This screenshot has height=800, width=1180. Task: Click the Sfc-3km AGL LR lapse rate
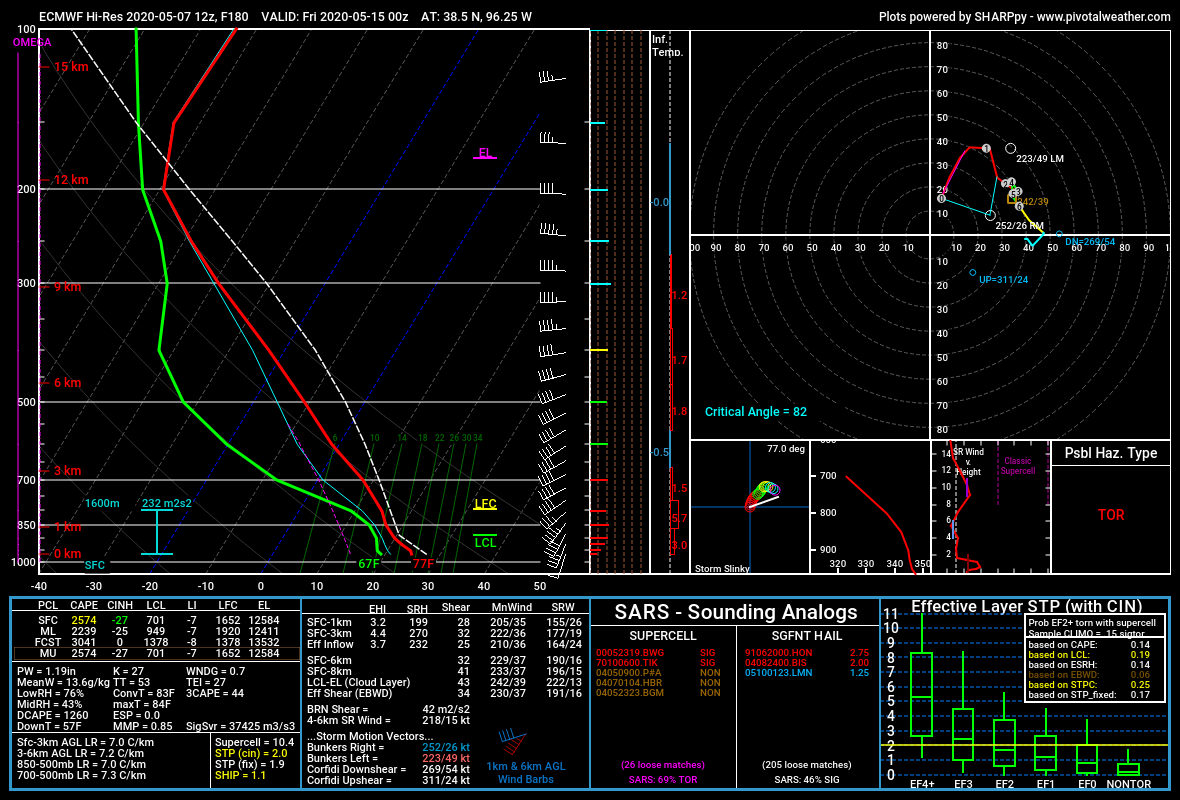tap(85, 743)
